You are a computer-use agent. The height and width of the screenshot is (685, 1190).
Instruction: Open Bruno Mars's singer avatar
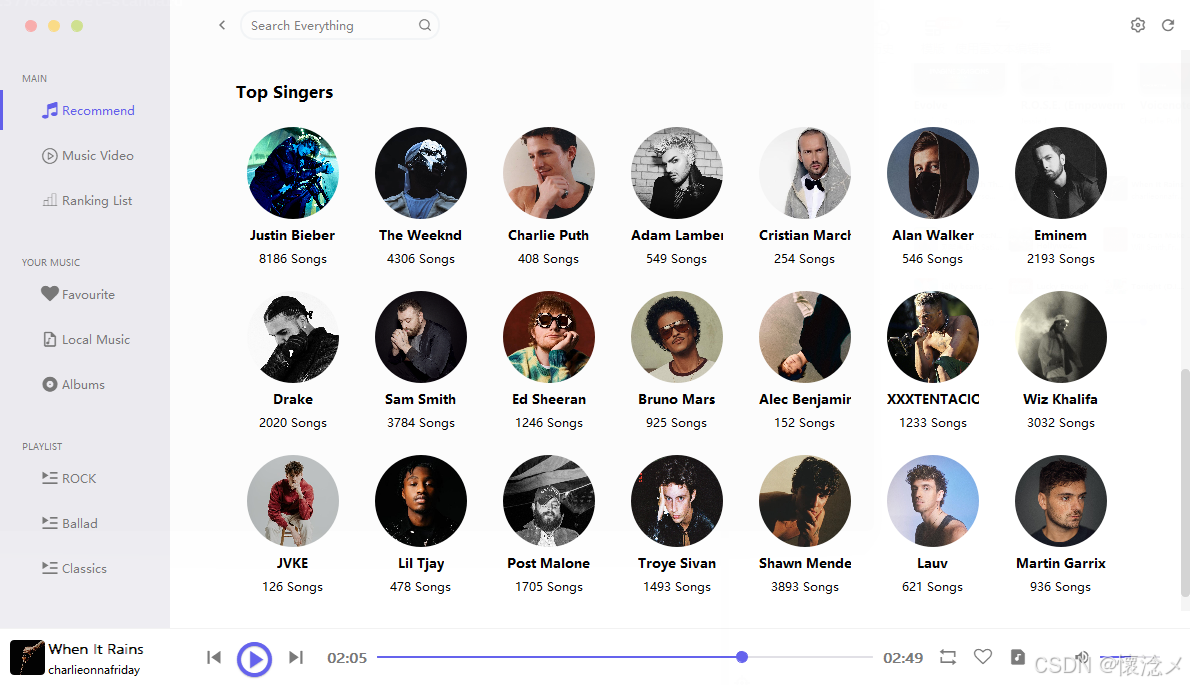point(676,337)
